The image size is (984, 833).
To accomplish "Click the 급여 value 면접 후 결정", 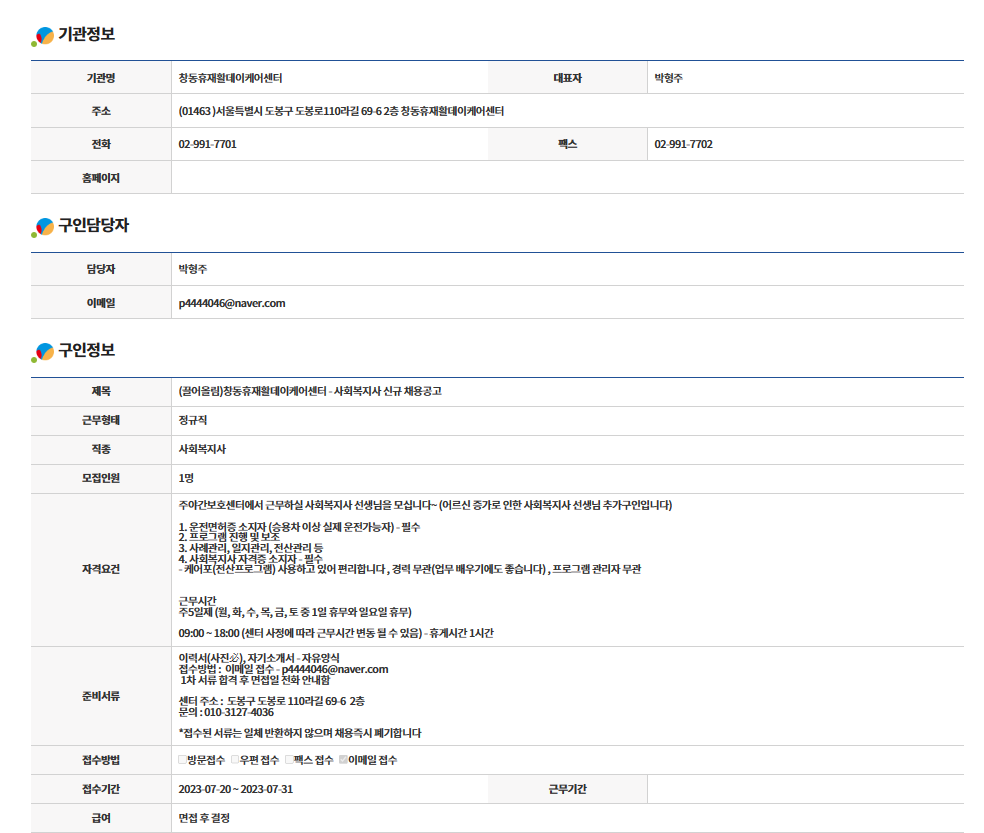I will (204, 818).
